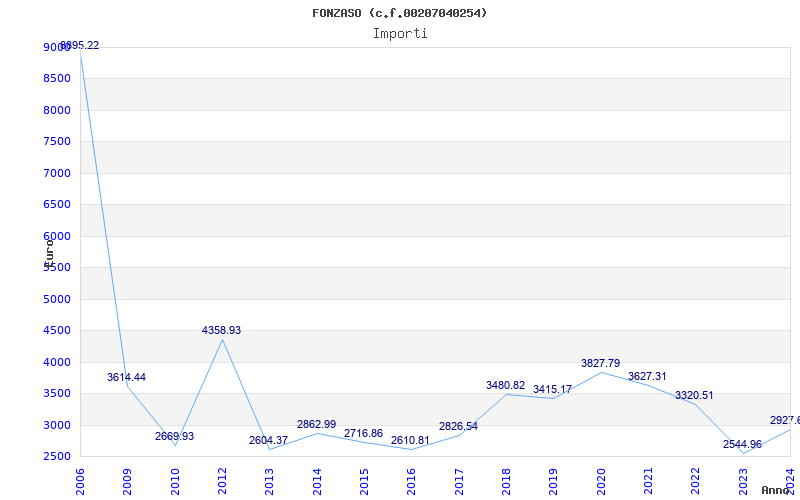Click the Anno axis title
Viewport: 800px width, 500px height.
pyautogui.click(x=776, y=490)
